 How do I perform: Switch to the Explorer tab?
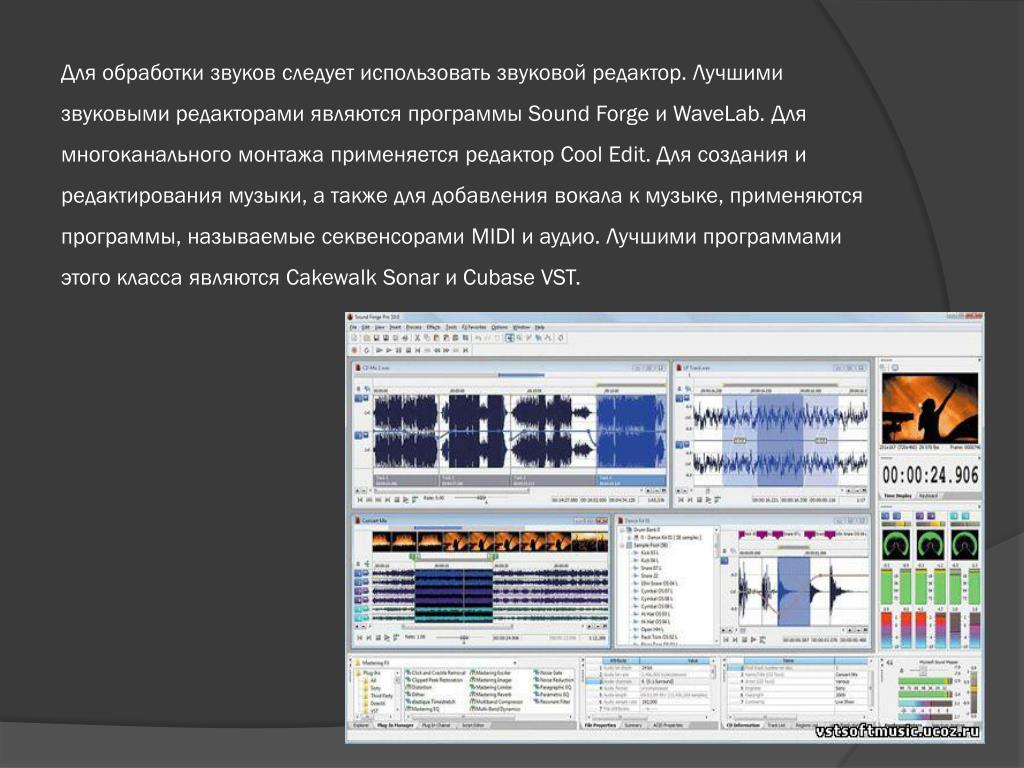(360, 726)
